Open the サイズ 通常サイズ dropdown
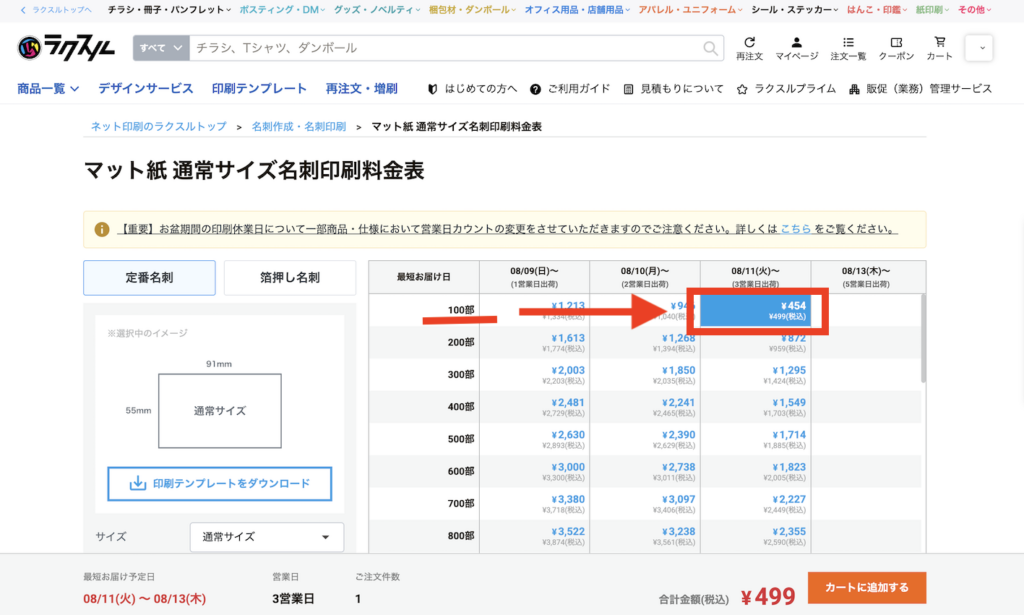This screenshot has width=1024, height=615. click(x=266, y=537)
